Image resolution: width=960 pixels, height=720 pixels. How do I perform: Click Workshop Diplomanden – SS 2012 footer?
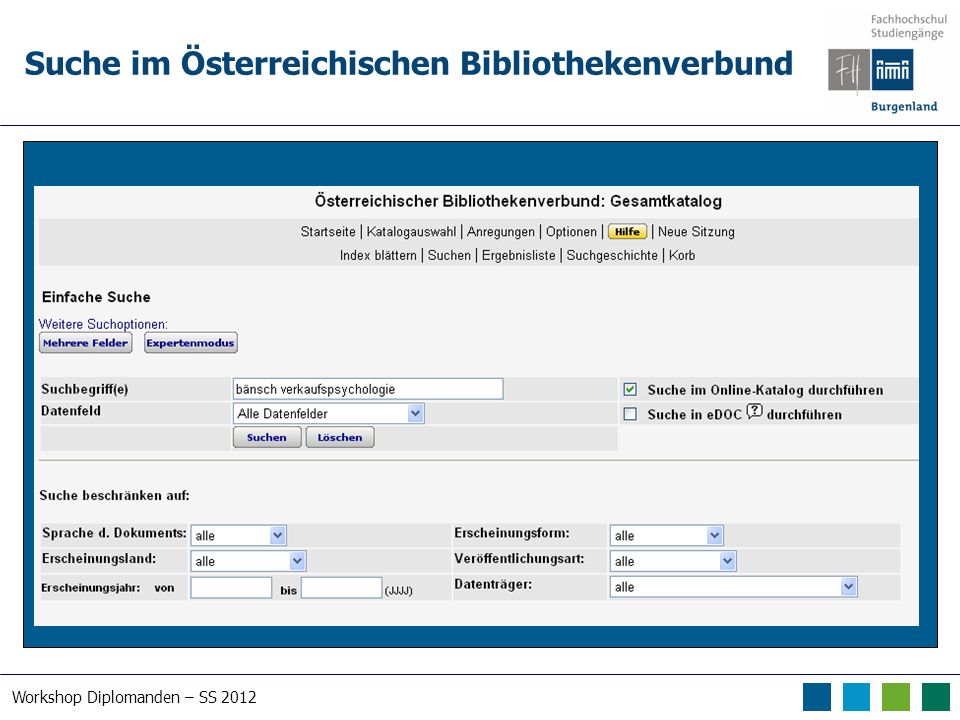click(x=134, y=697)
